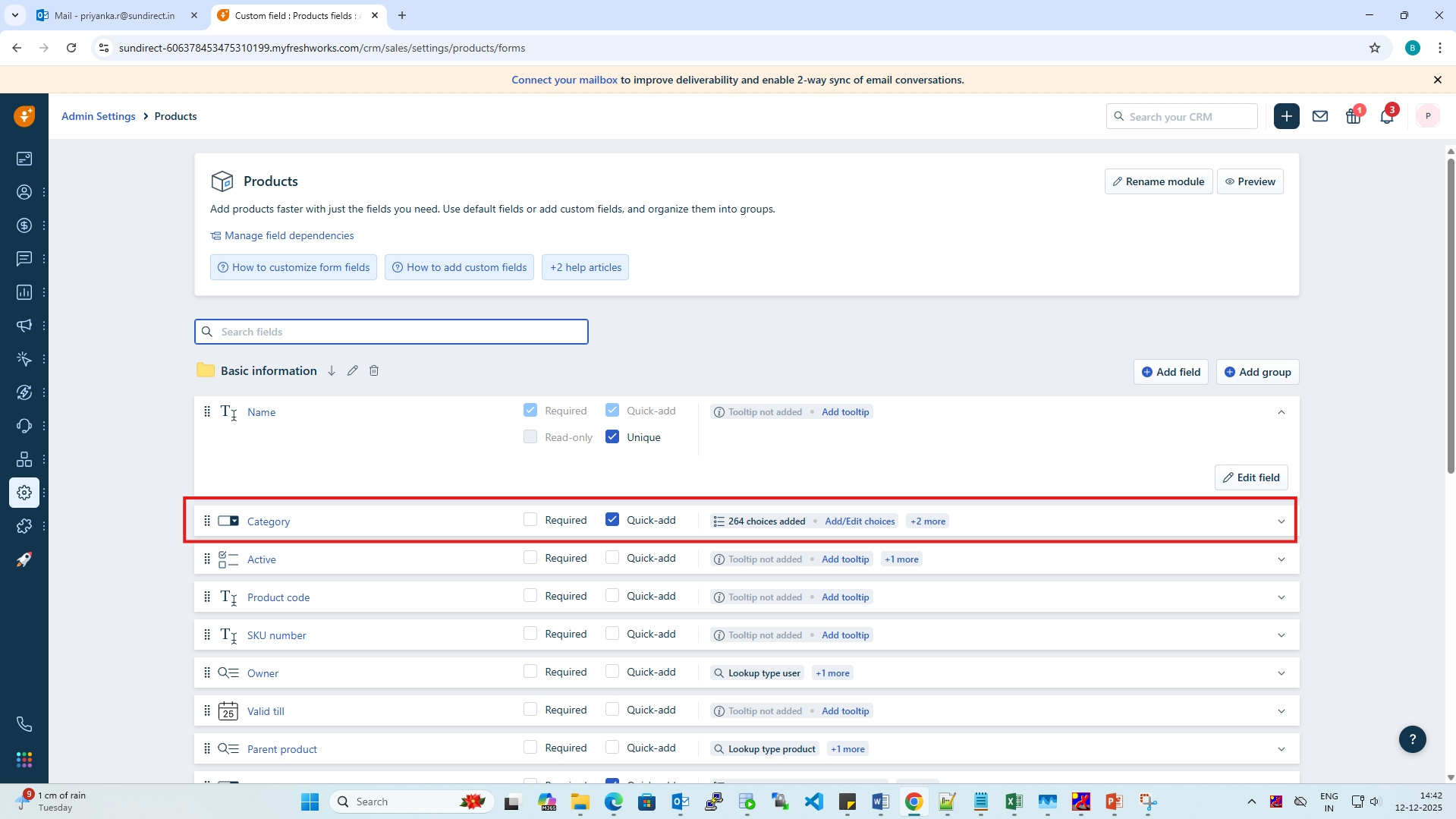The image size is (1456, 819).
Task: Open the help question mark bubble
Action: pyautogui.click(x=1413, y=739)
